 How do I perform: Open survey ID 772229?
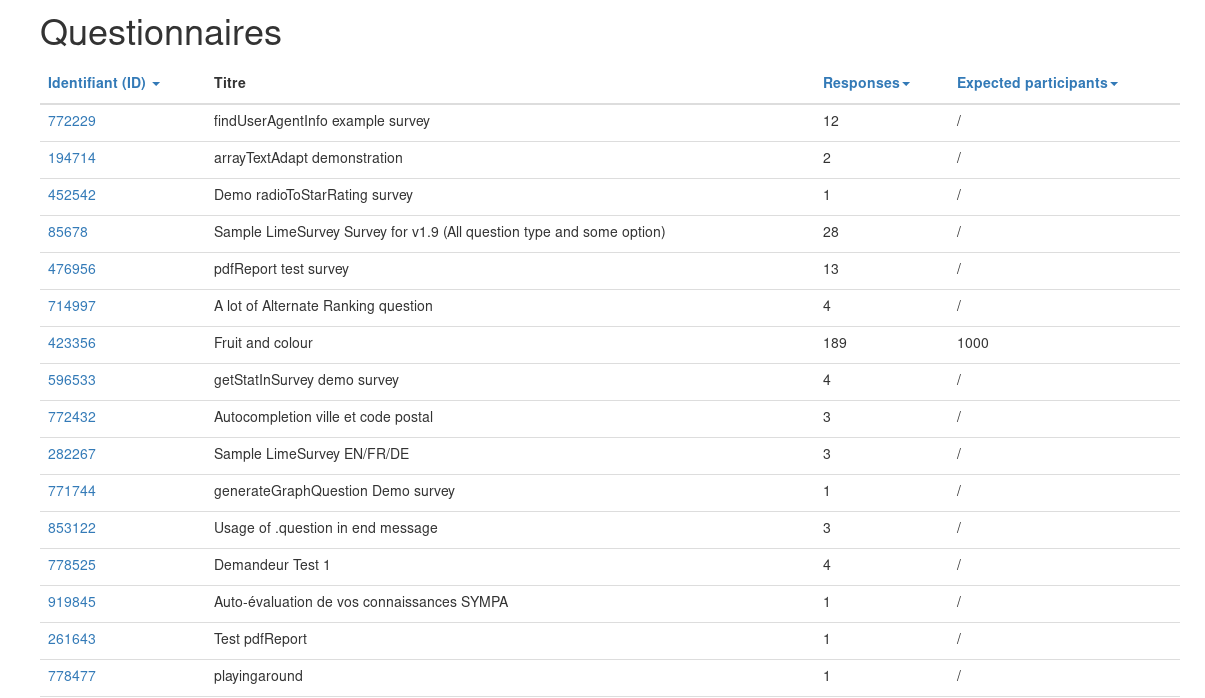[x=72, y=121]
